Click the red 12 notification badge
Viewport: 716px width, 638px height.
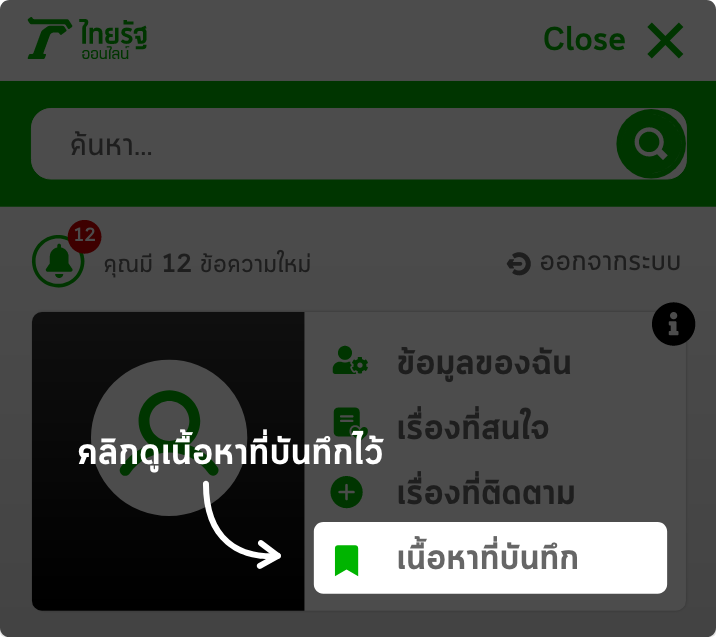click(x=84, y=236)
